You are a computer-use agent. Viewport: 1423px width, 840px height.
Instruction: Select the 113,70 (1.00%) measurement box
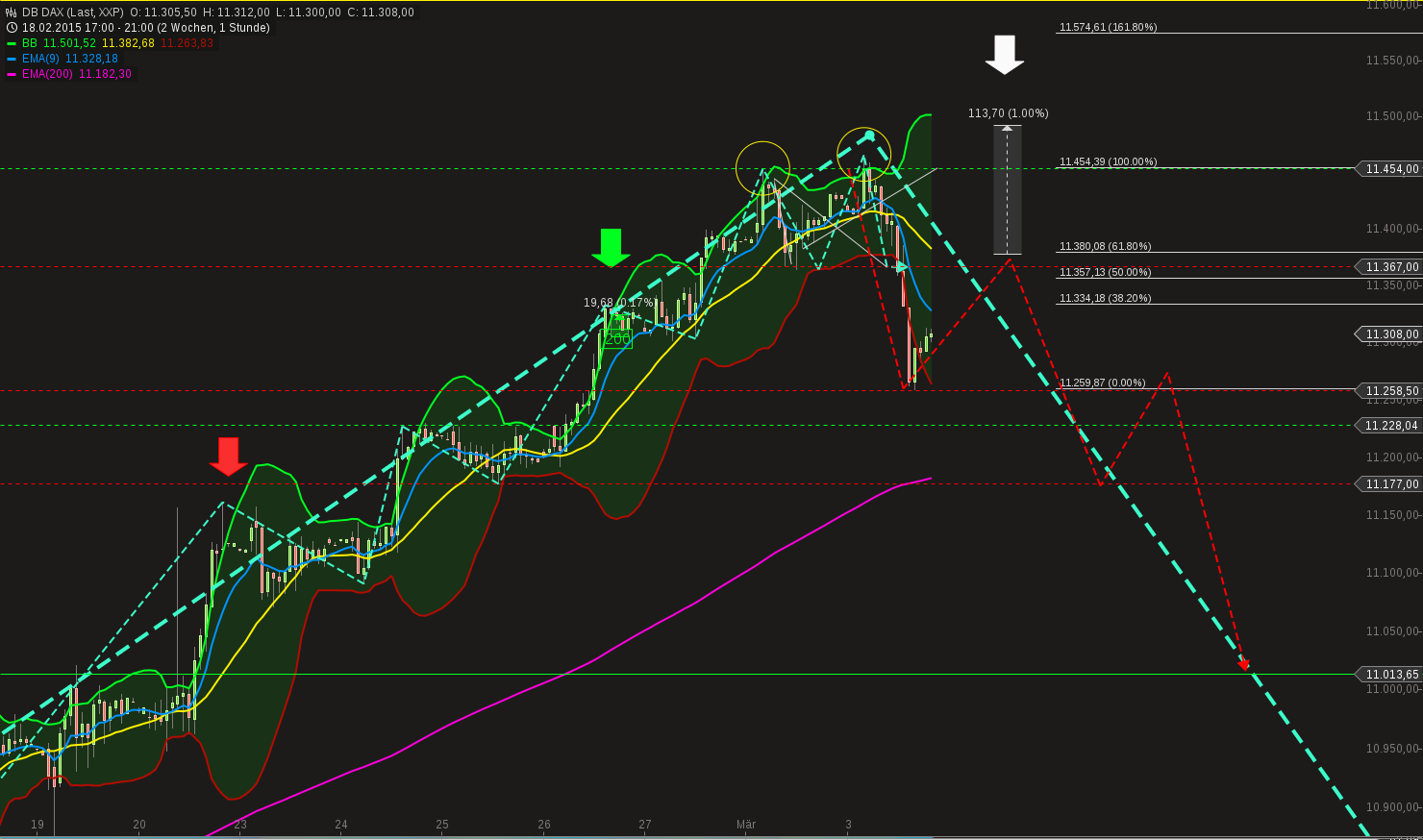coord(1006,187)
